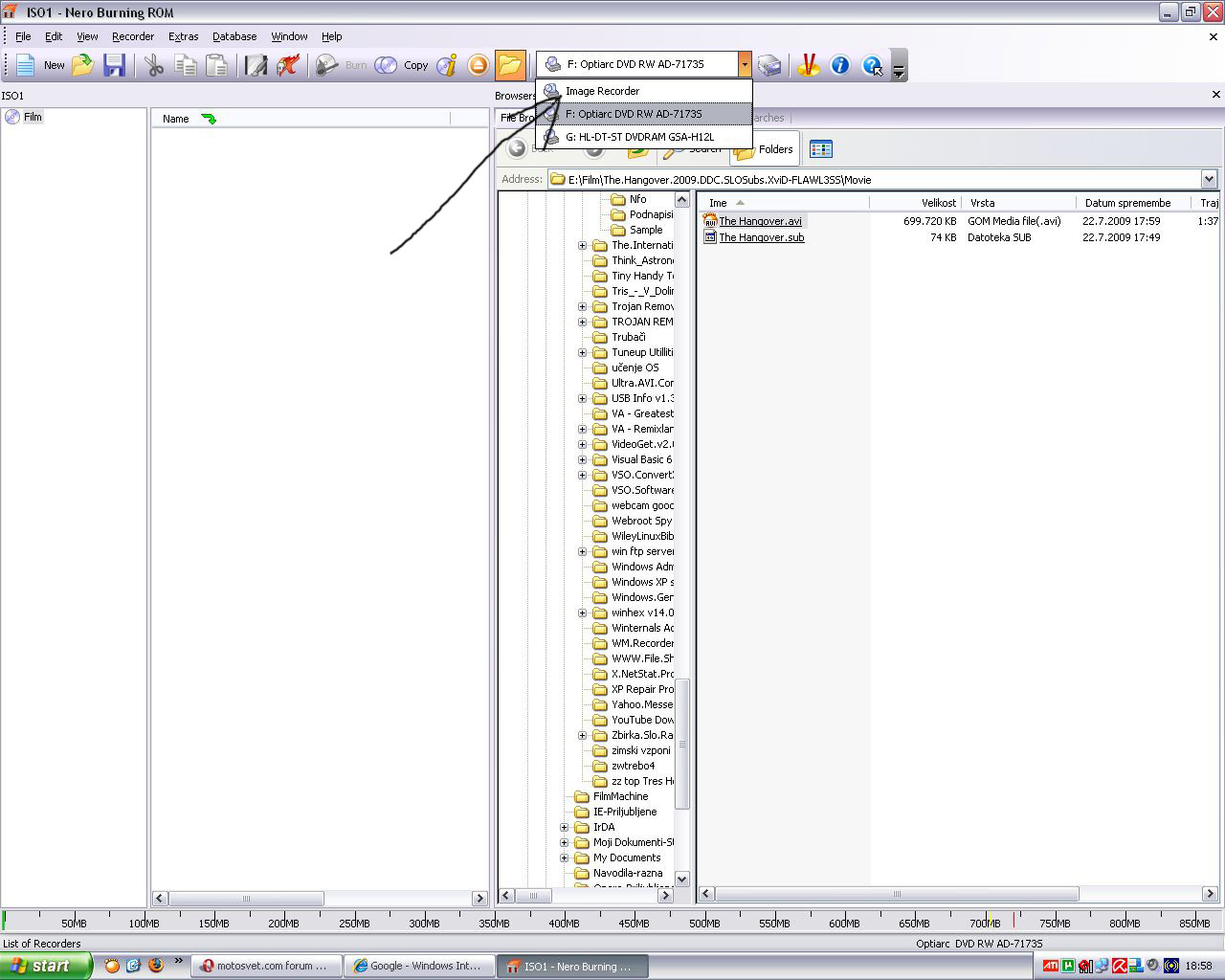Open the Database menu
Viewport: 1225px width, 980px height.
[x=234, y=36]
